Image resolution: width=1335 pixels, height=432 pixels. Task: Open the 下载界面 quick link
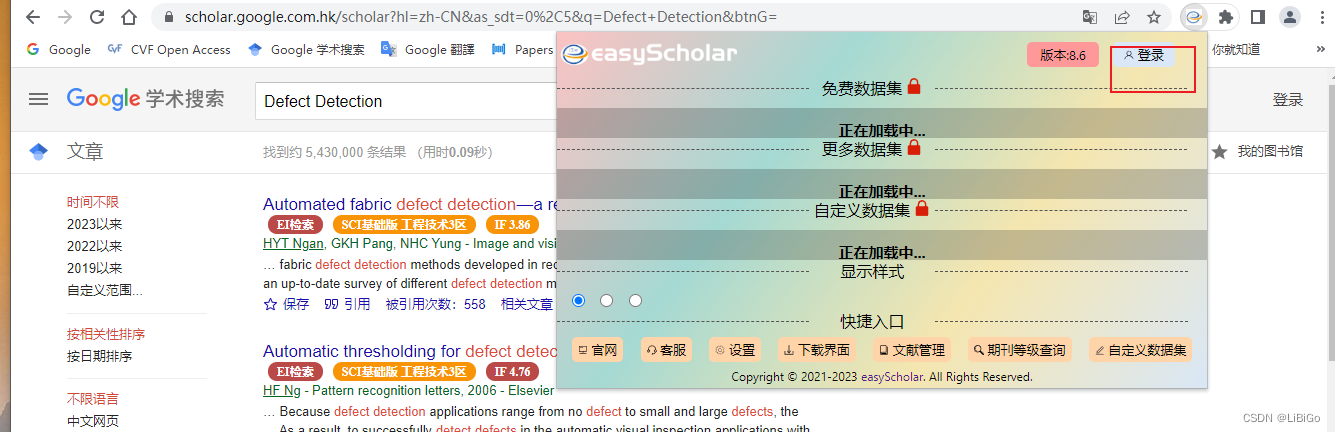tap(818, 350)
